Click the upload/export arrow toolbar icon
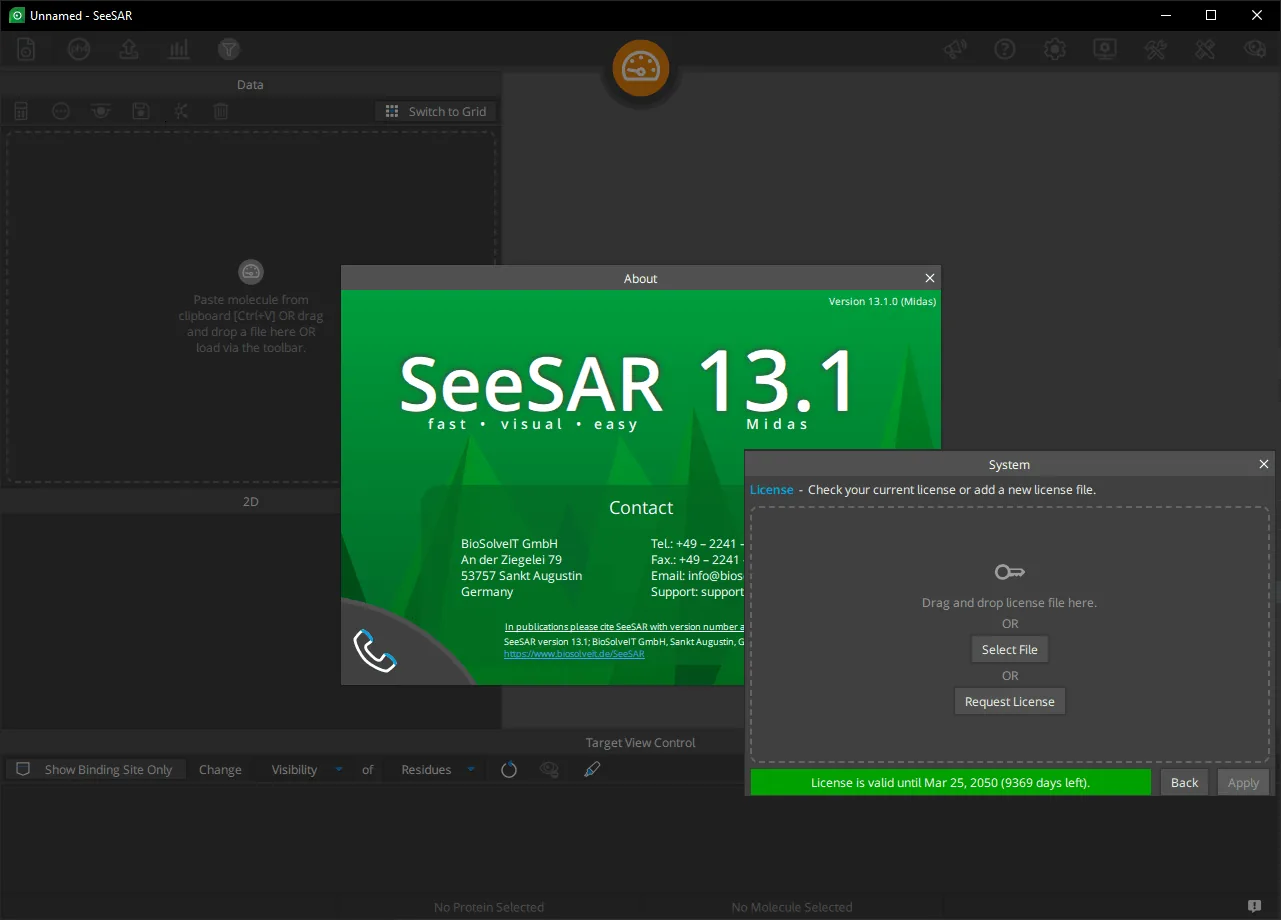 [x=129, y=49]
